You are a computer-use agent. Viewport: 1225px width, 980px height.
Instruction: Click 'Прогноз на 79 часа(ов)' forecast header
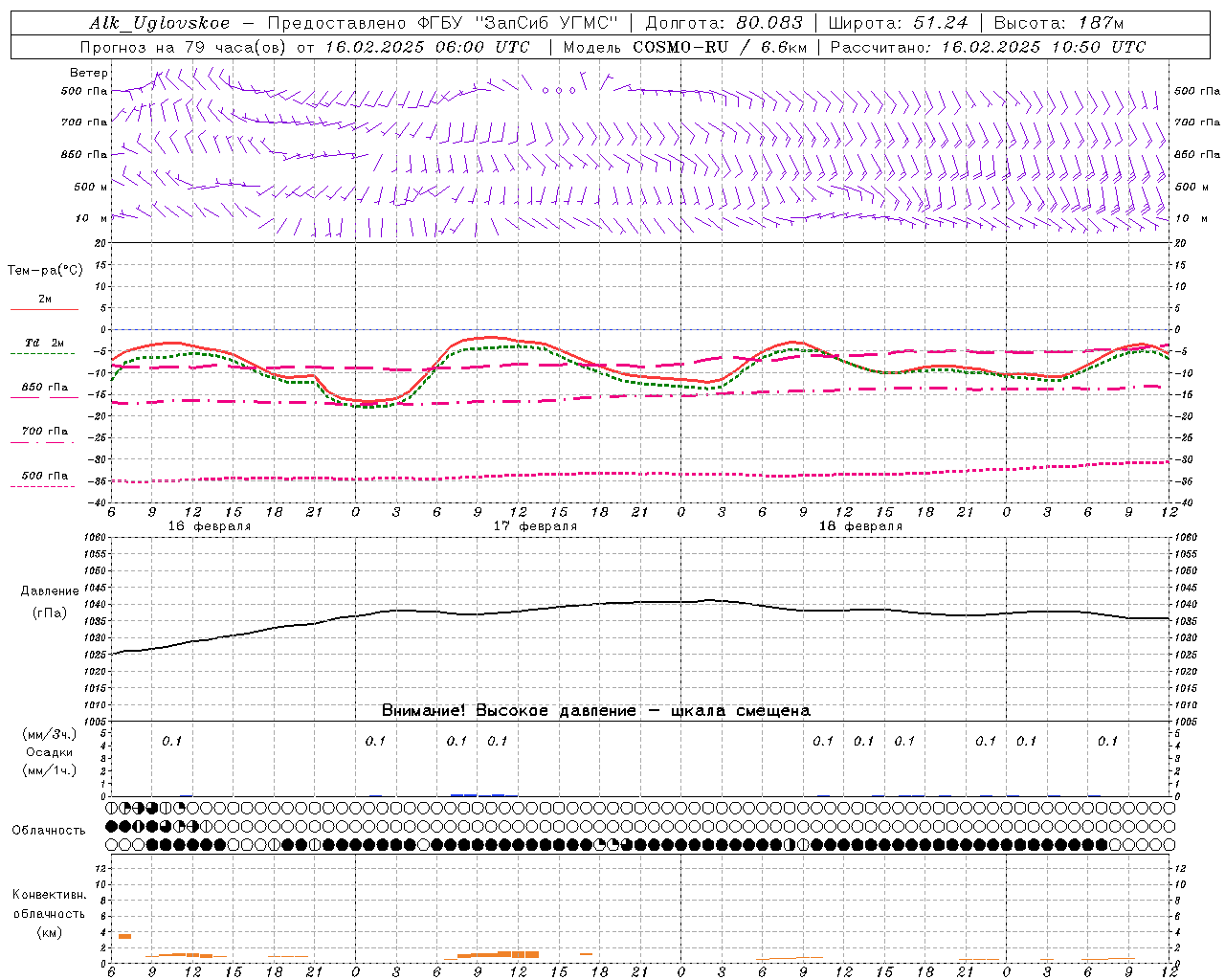185,47
